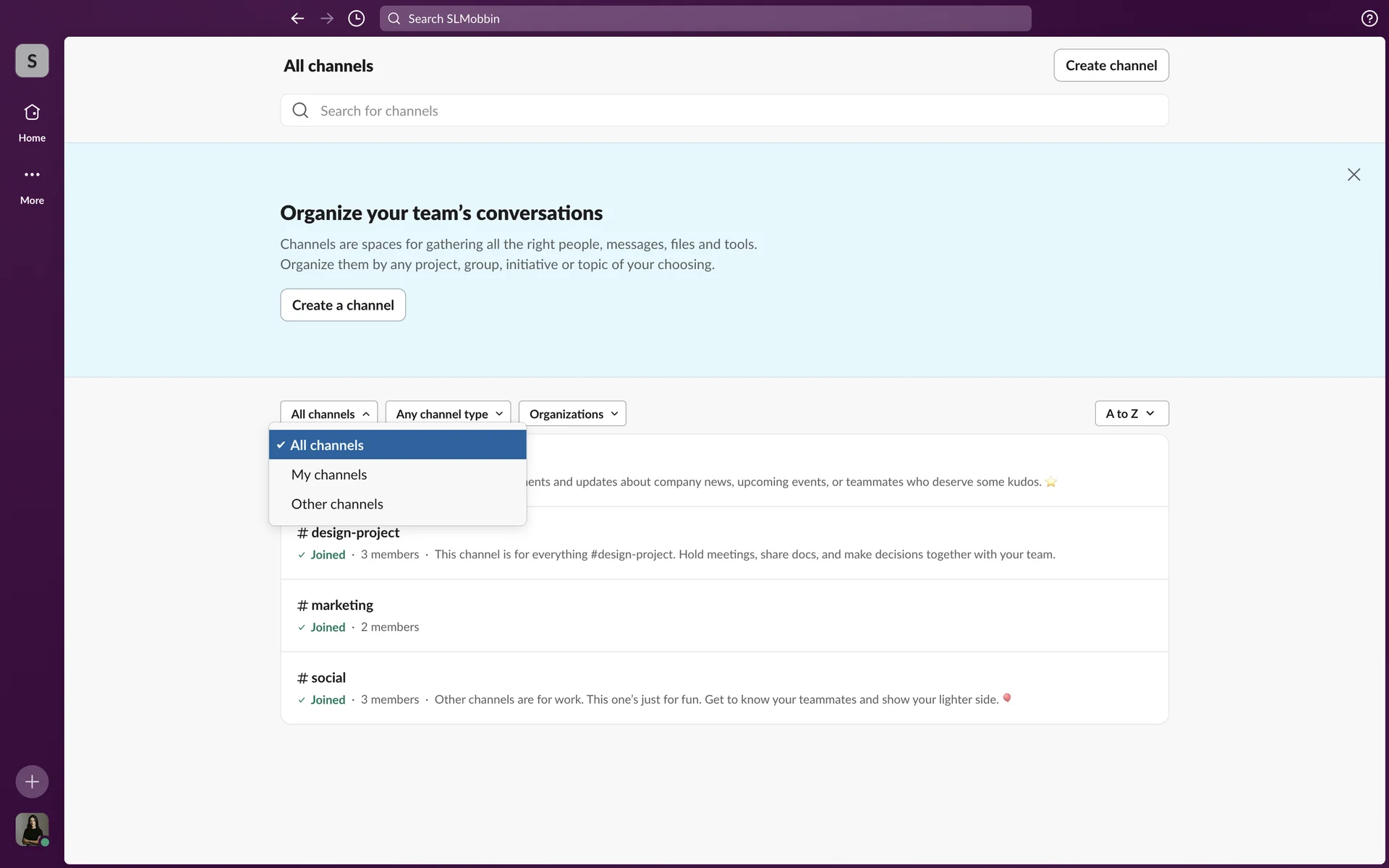This screenshot has width=1389, height=868.
Task: Dismiss the organize conversations banner
Action: (x=1354, y=174)
